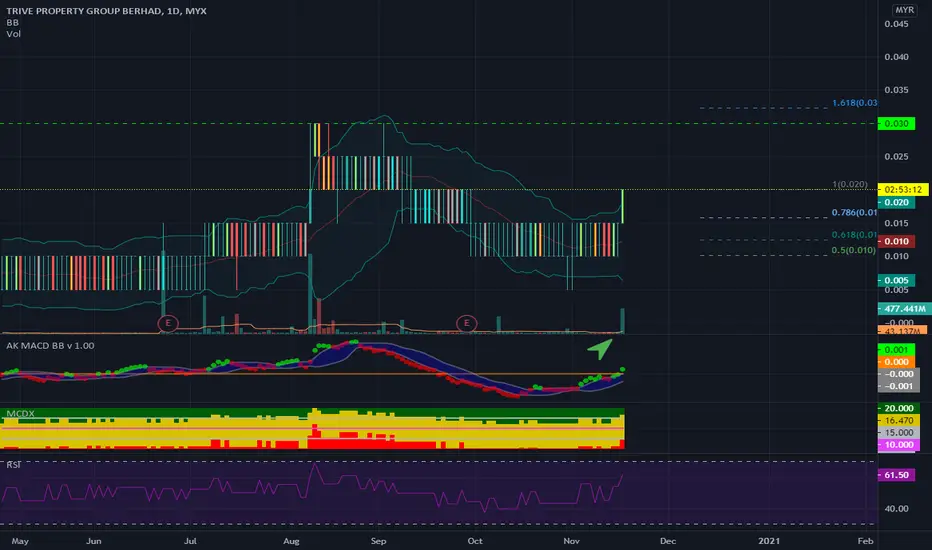This screenshot has height=550, width=932.
Task: Click the teal 0.020 price label
Action: 896,202
